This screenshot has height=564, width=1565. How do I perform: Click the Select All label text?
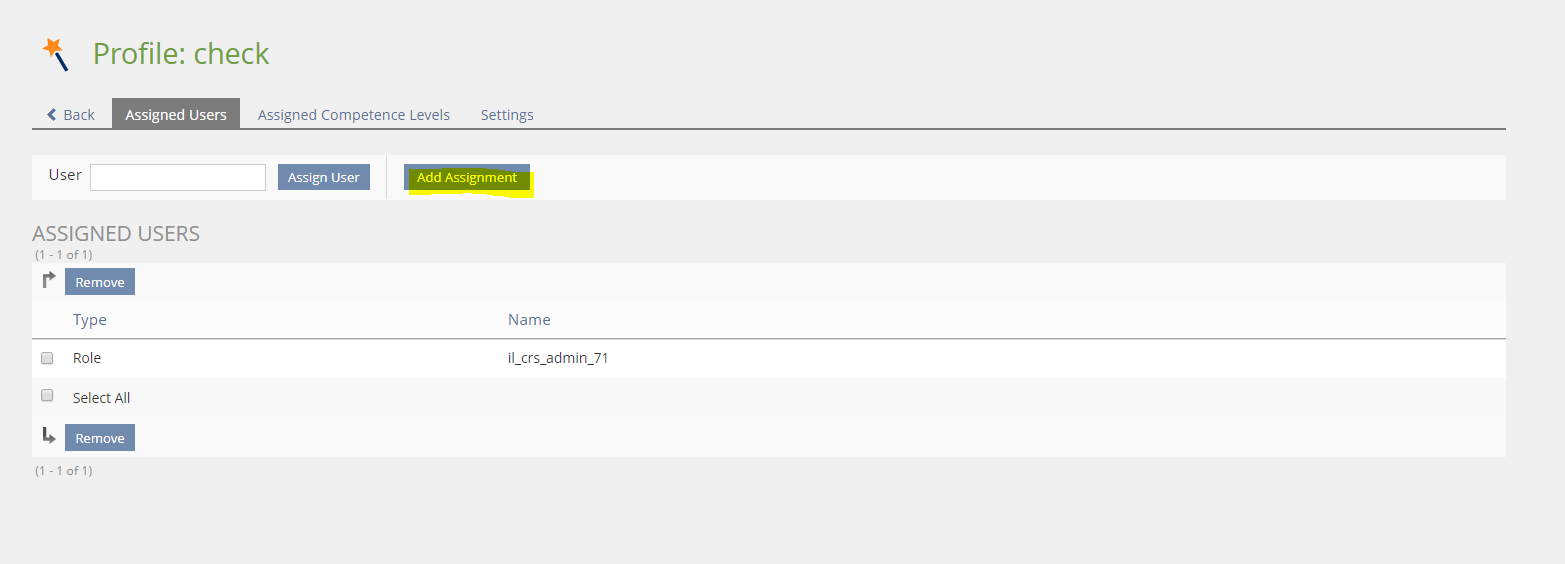click(101, 398)
